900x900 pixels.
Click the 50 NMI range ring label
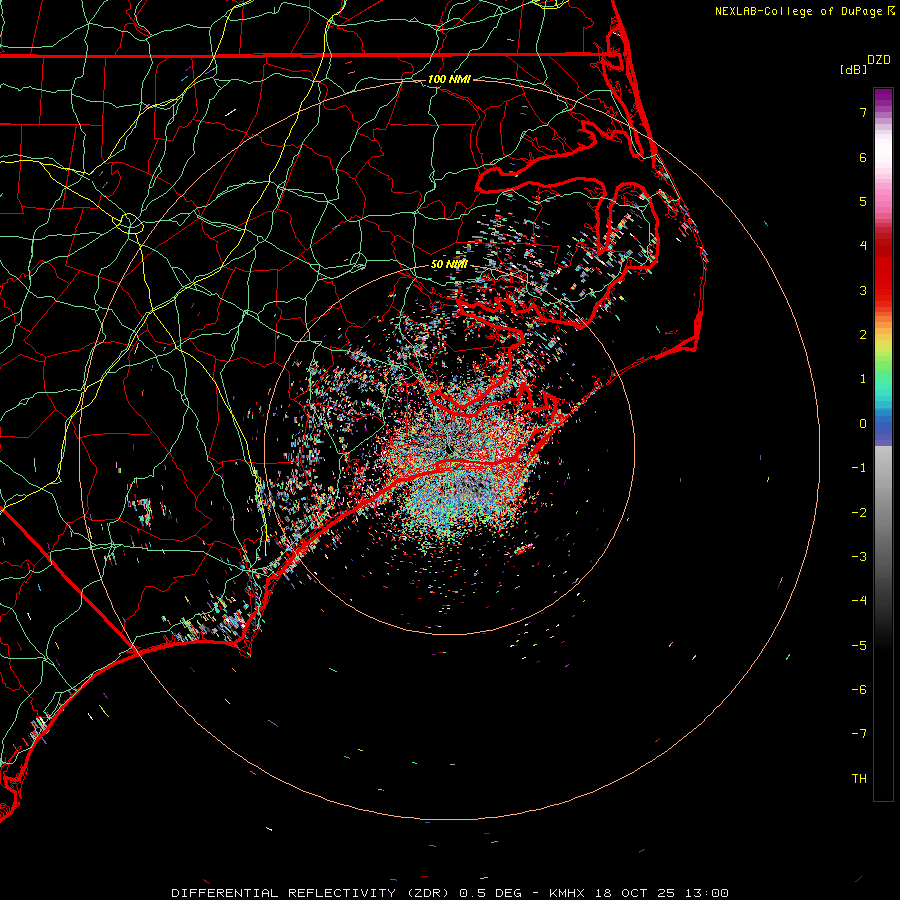449,264
